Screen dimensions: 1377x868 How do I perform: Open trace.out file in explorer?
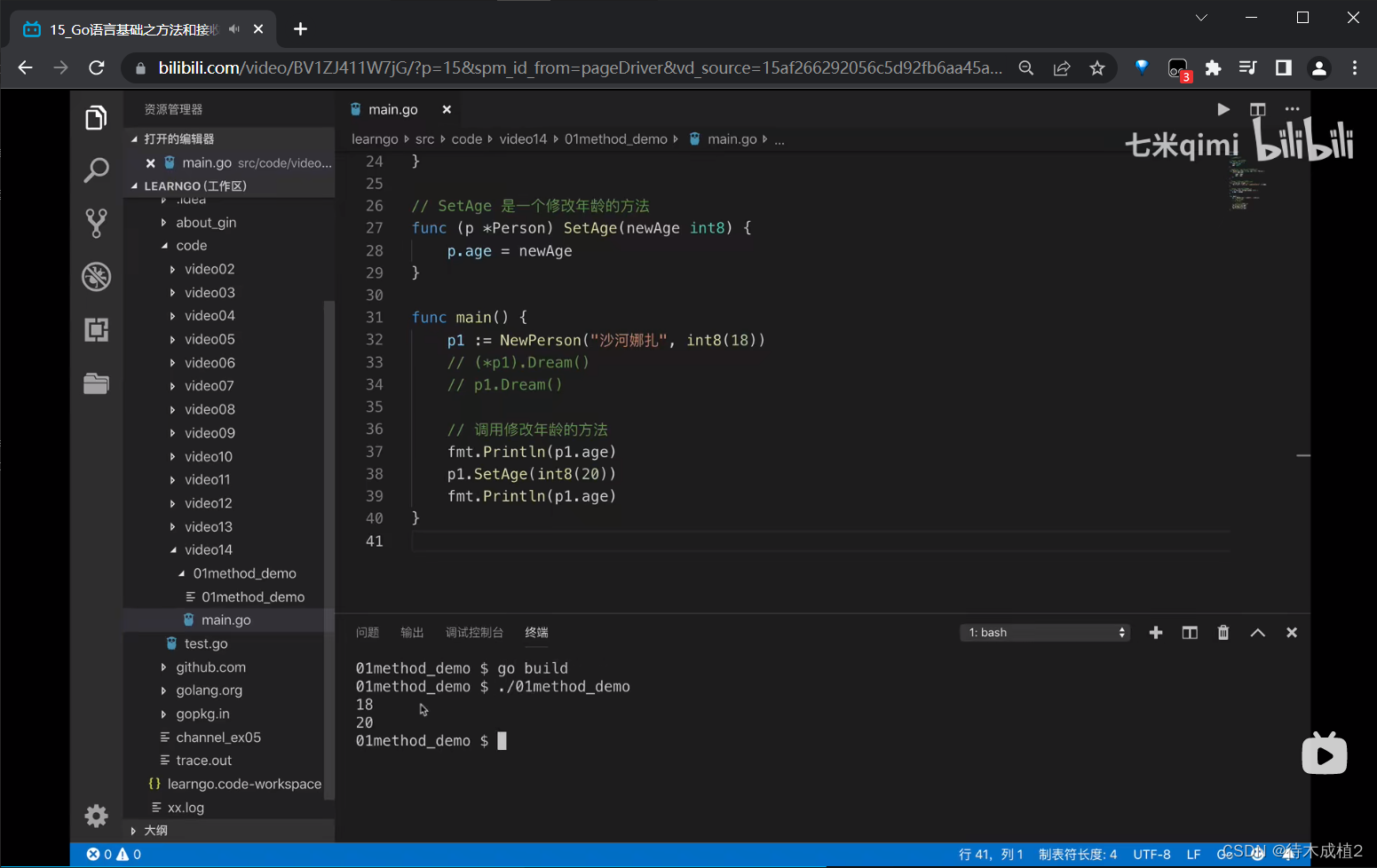pos(203,760)
